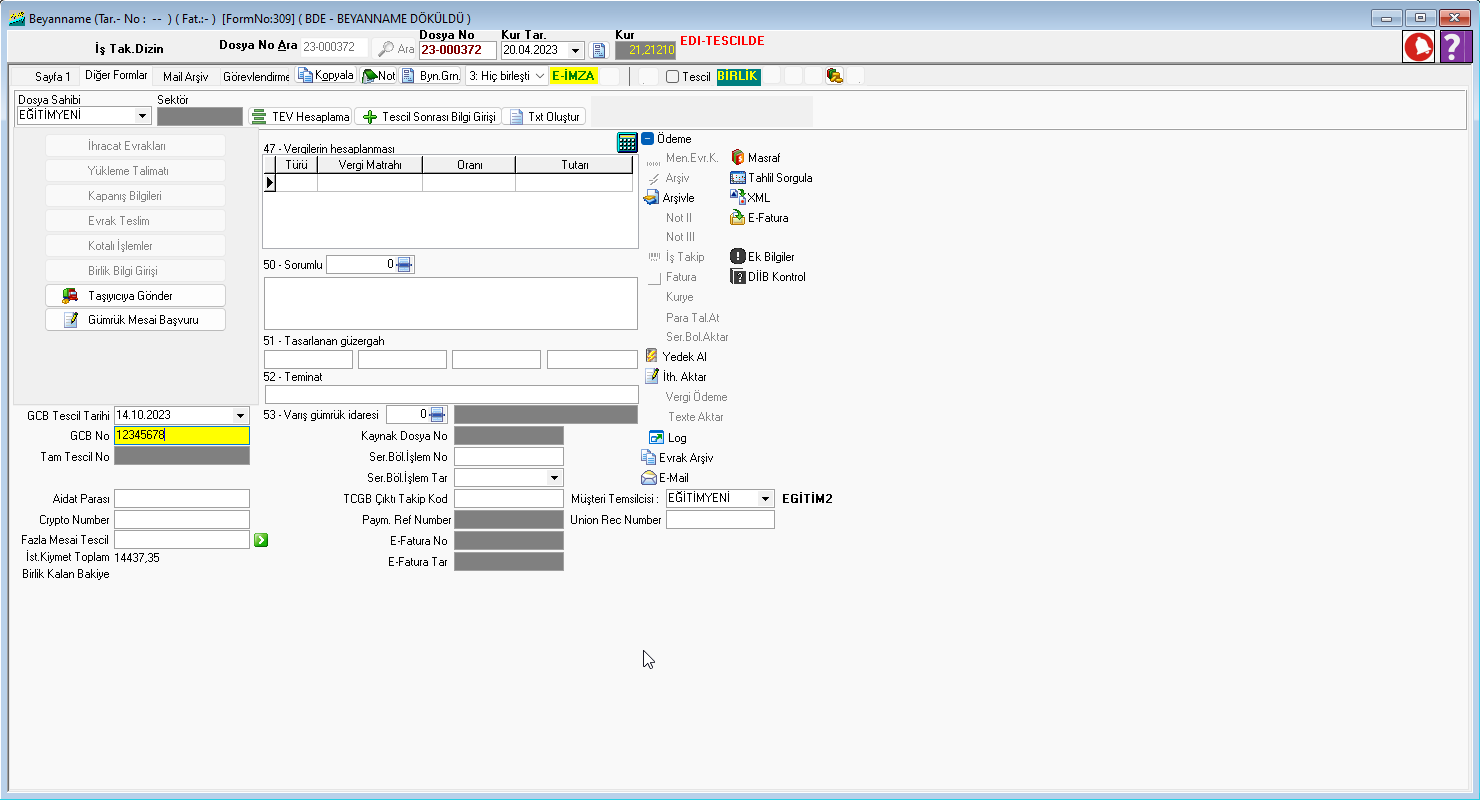Expand the Dosya Sahibi dropdown
The image size is (1480, 800).
pos(143,116)
